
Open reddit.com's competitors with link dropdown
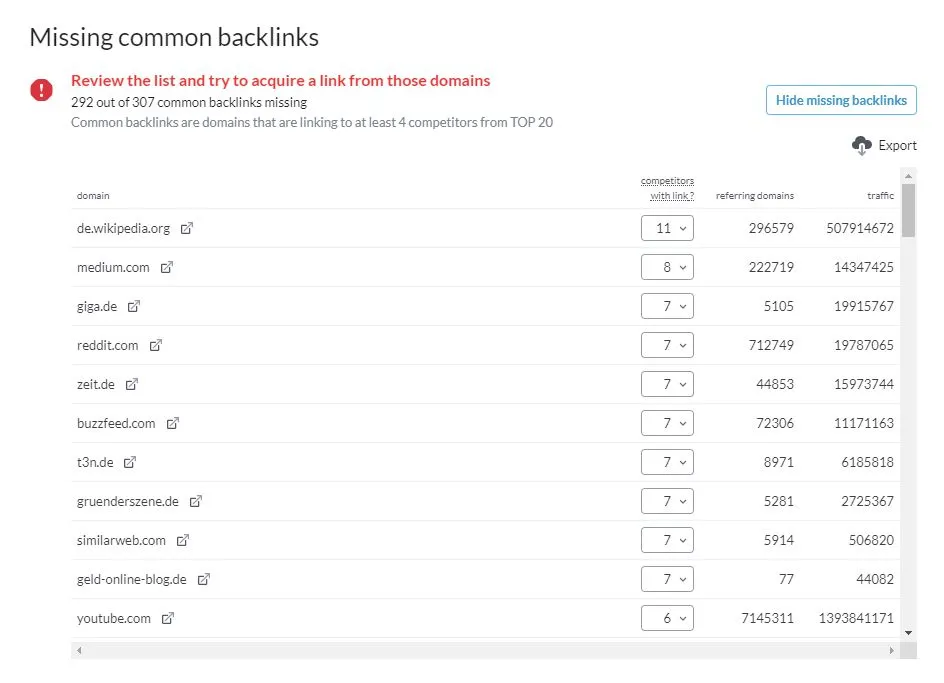pyautogui.click(x=666, y=345)
